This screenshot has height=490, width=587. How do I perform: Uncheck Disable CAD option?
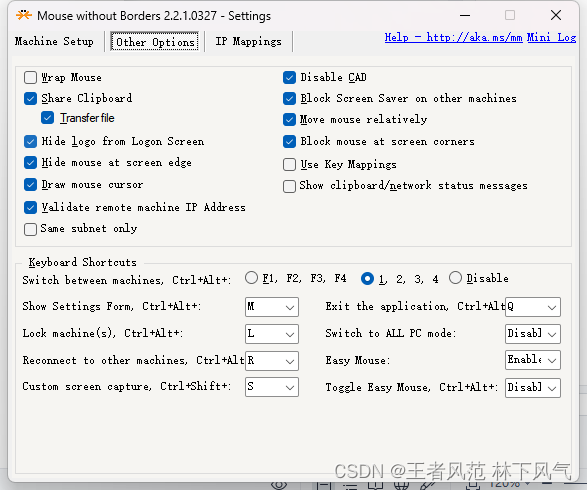coord(289,77)
